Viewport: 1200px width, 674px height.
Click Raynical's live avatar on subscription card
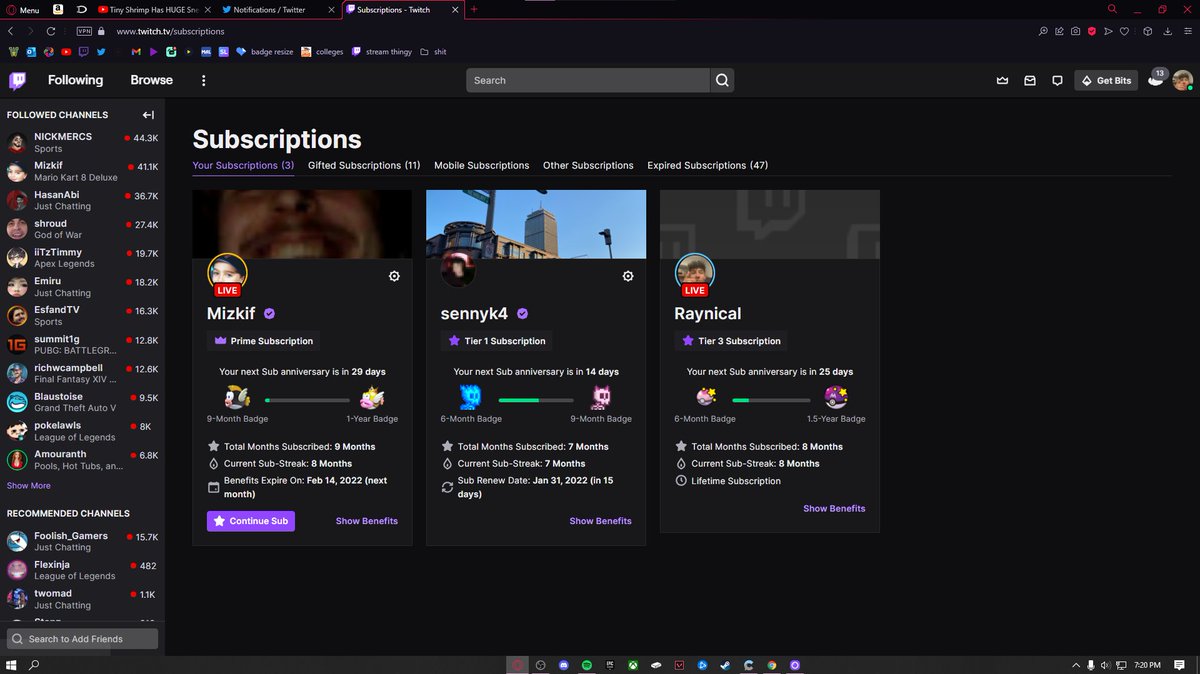click(x=694, y=274)
